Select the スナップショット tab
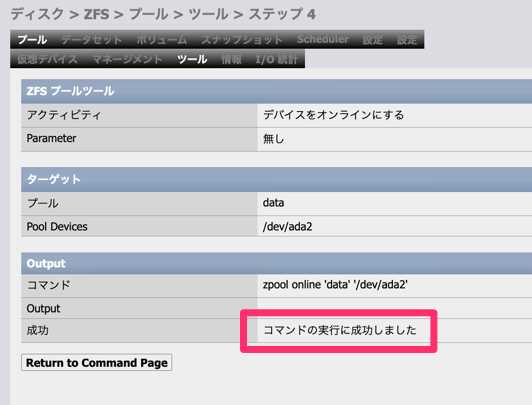The width and height of the screenshot is (532, 405). coord(242,40)
